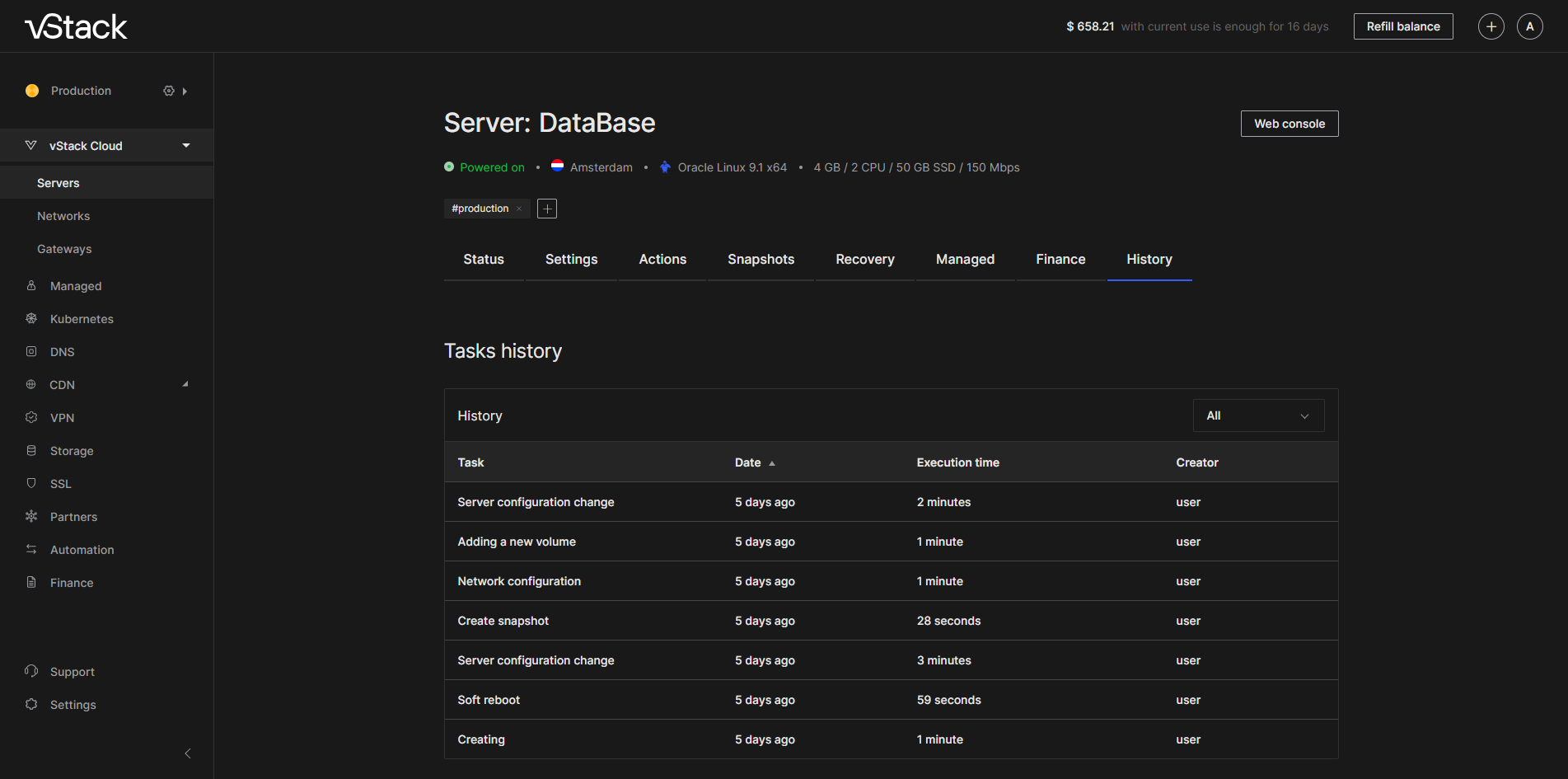Click the DNS sidebar icon
1568x779 pixels.
click(31, 351)
